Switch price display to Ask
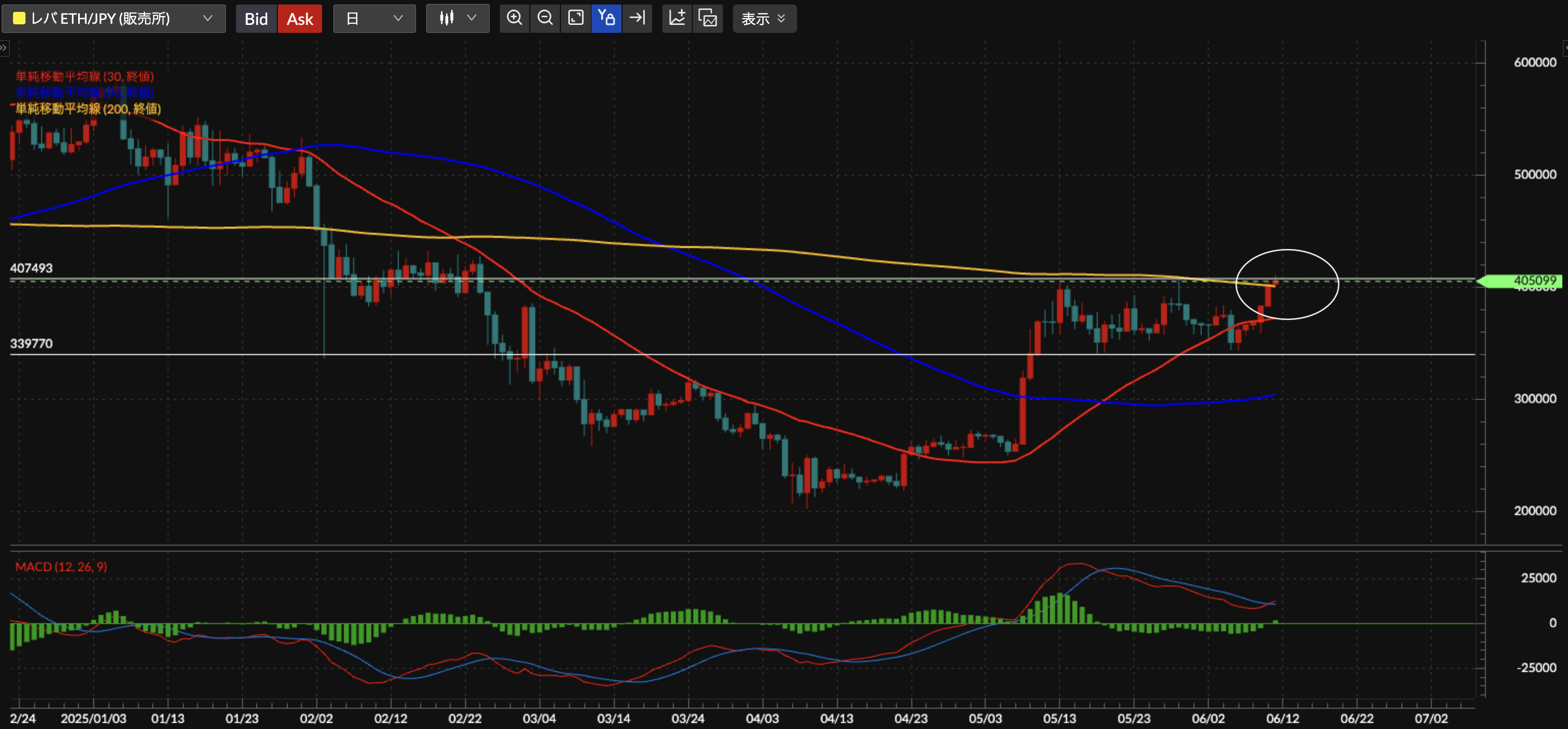Image resolution: width=1568 pixels, height=729 pixels. [x=299, y=18]
